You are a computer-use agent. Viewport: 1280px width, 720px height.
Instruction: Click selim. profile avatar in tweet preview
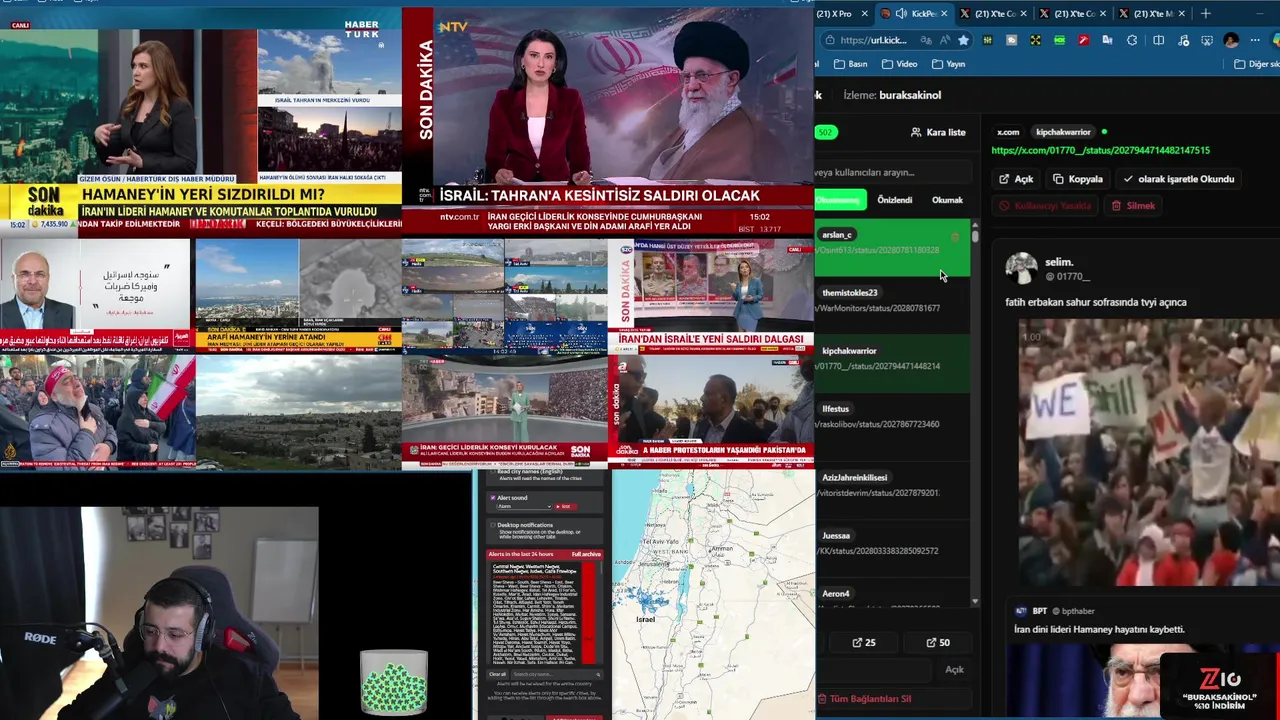[x=1021, y=268]
